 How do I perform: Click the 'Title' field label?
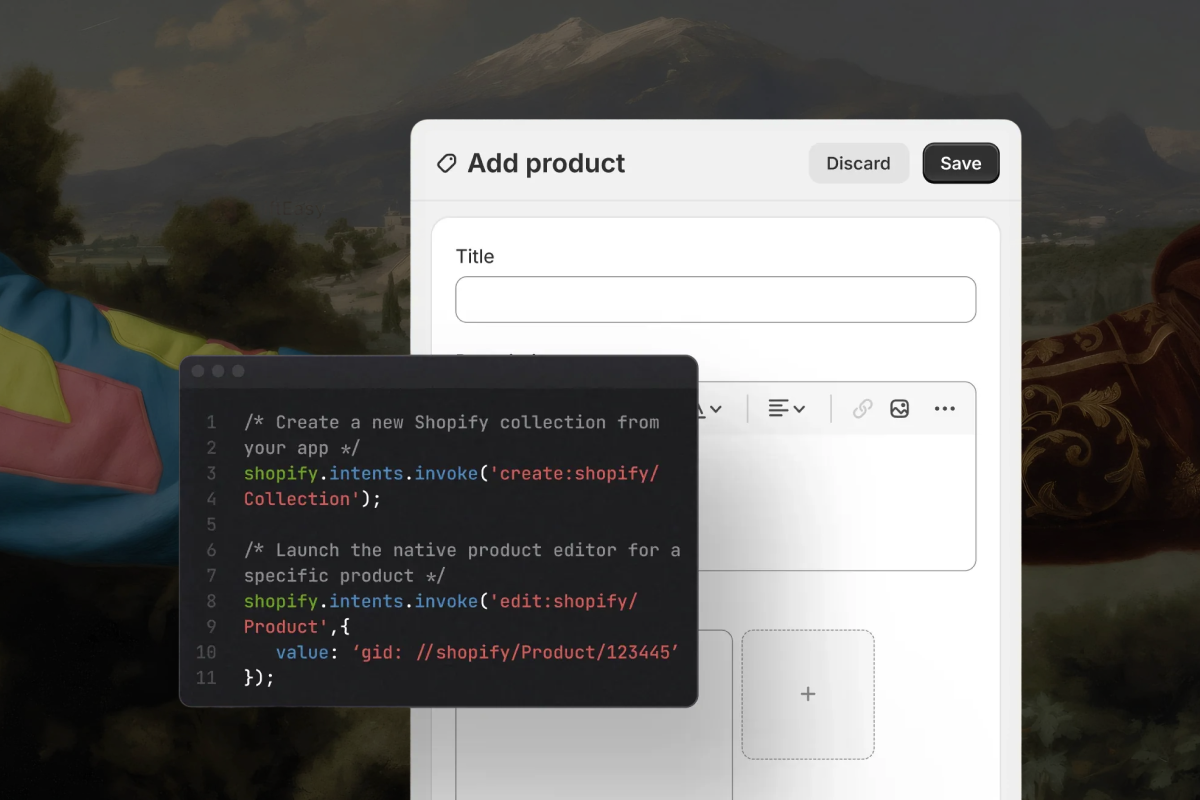[x=475, y=256]
